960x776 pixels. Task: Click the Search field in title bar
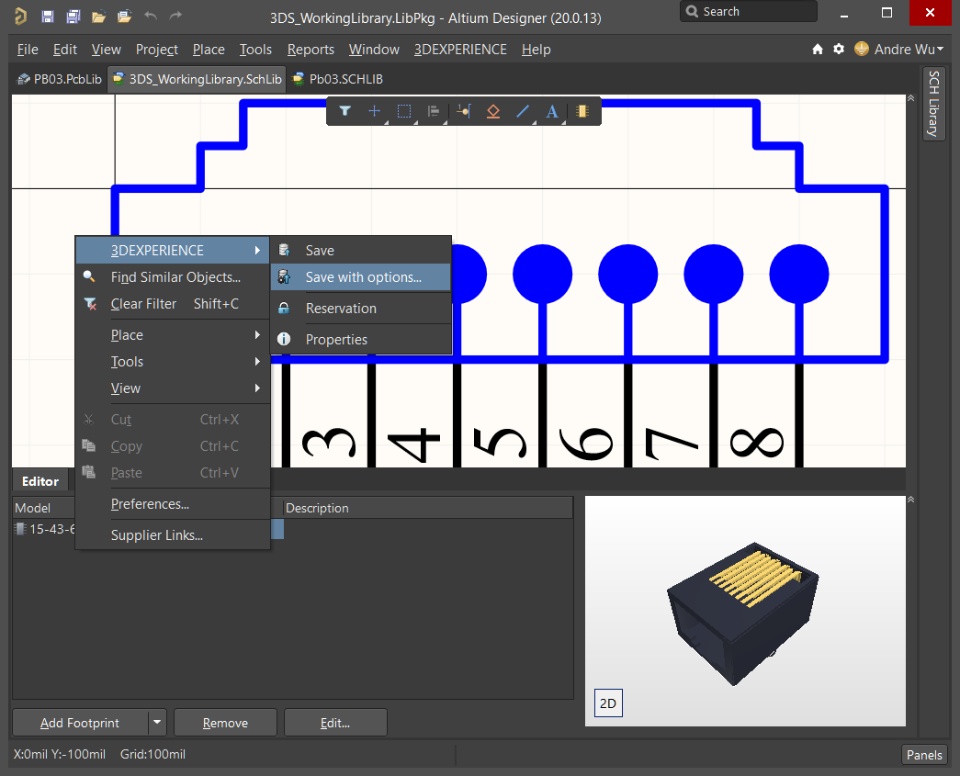point(748,12)
